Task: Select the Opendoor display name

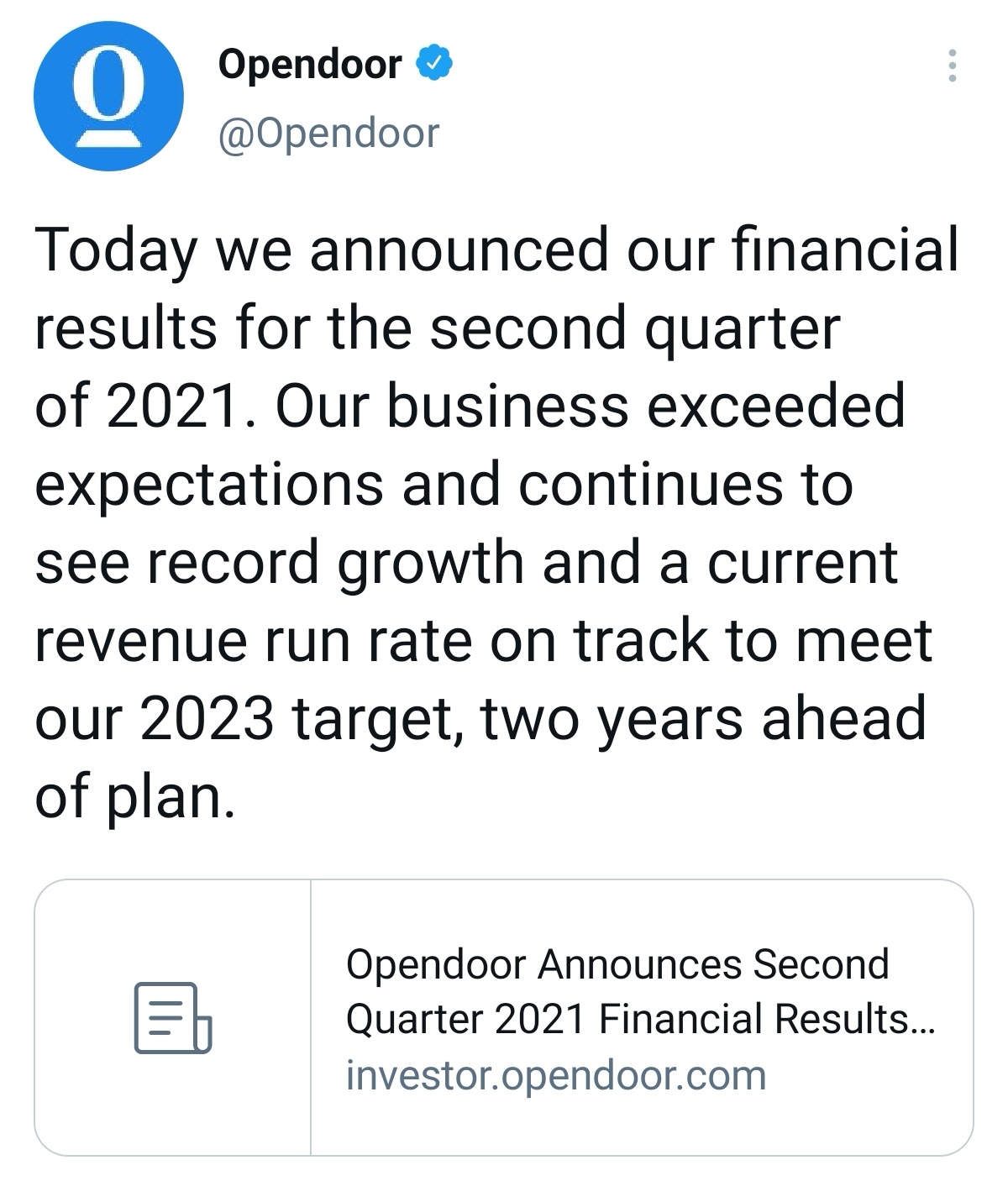Action: tap(310, 65)
